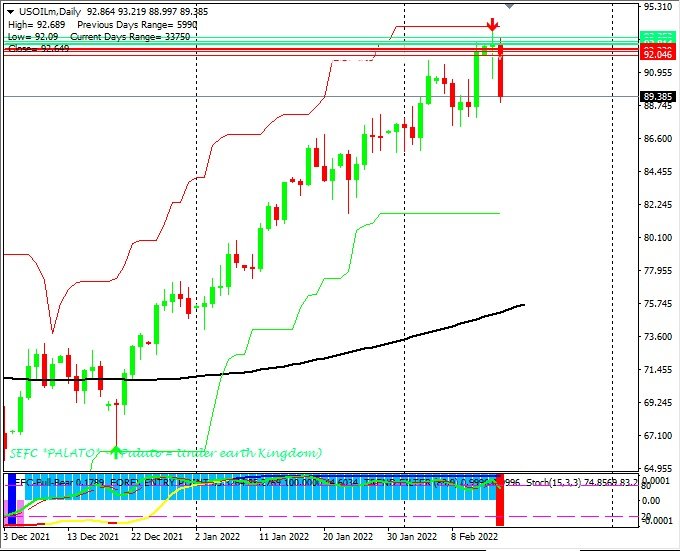The height and width of the screenshot is (551, 680).
Task: Select the last red bearish candle
Action: click(500, 70)
